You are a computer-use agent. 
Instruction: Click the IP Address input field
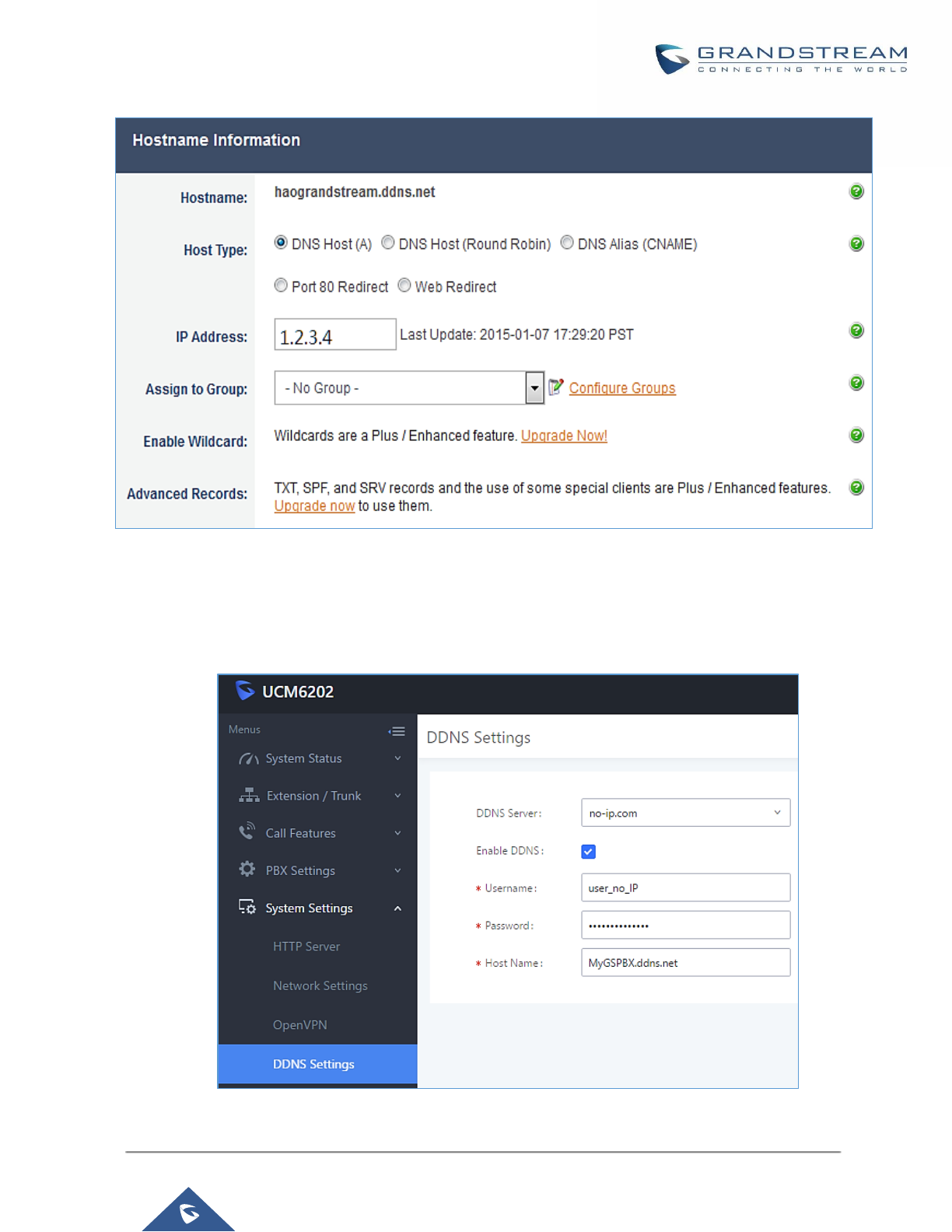(x=335, y=334)
